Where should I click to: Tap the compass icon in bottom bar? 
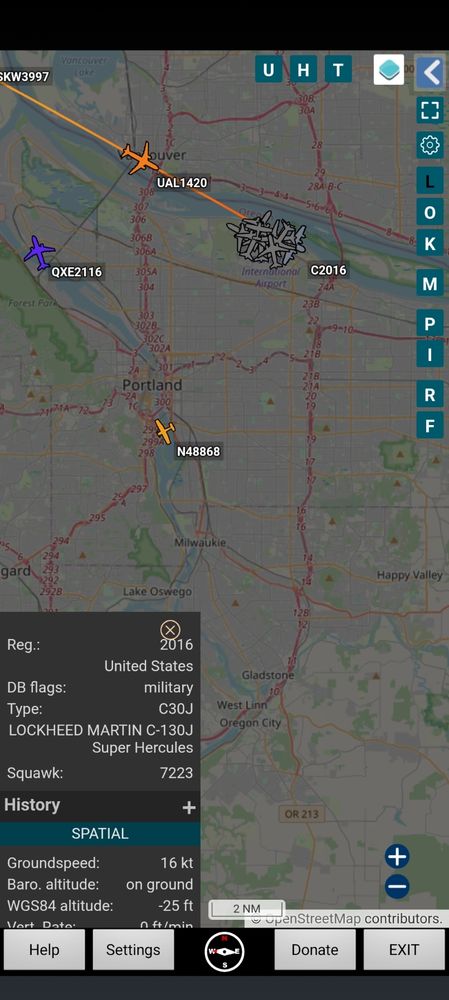pyautogui.click(x=224, y=951)
